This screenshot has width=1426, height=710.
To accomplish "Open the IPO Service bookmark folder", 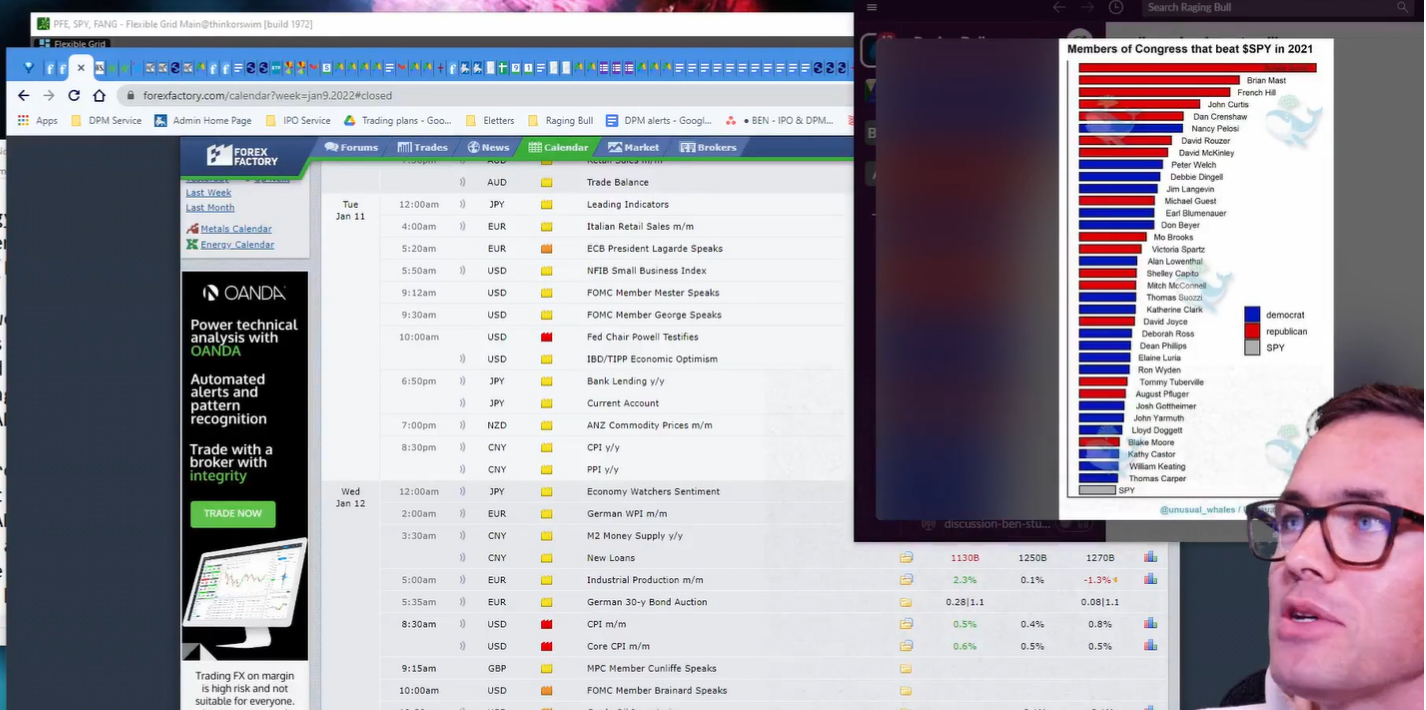I will pyautogui.click(x=297, y=120).
